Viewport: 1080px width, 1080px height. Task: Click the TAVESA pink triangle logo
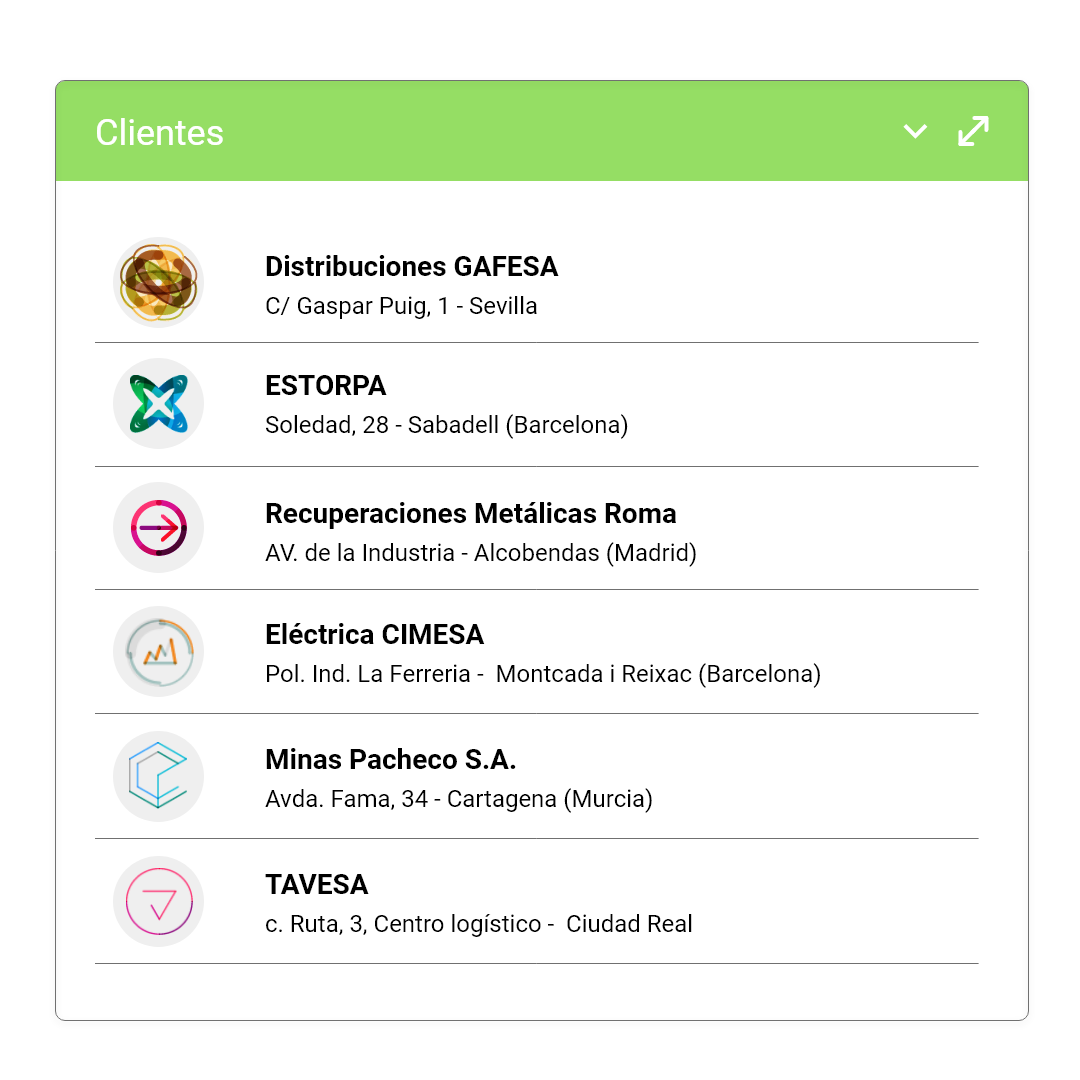click(158, 902)
